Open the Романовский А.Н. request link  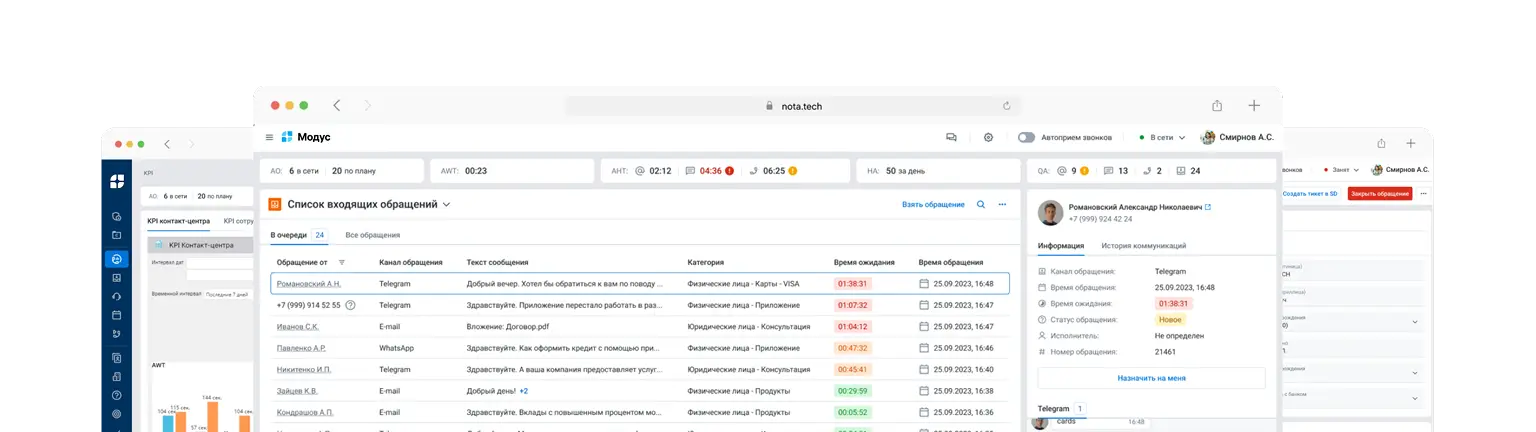308,284
